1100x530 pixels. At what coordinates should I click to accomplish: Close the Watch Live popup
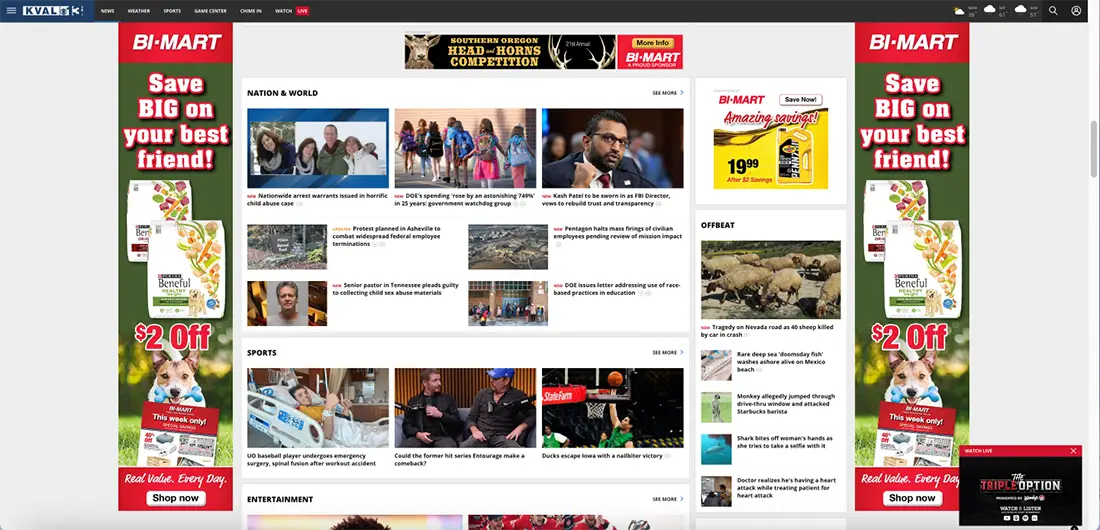point(1073,451)
